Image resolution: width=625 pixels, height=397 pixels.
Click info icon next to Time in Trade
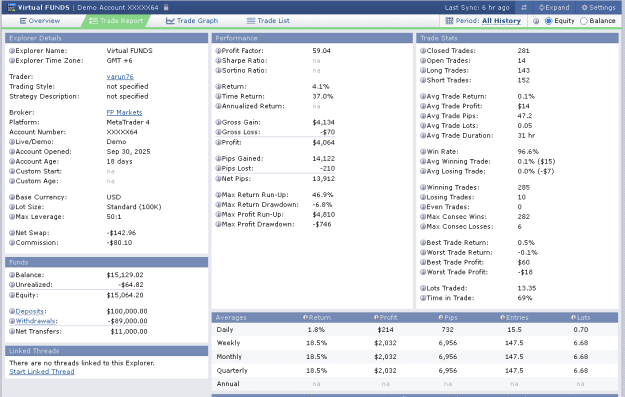(x=423, y=298)
